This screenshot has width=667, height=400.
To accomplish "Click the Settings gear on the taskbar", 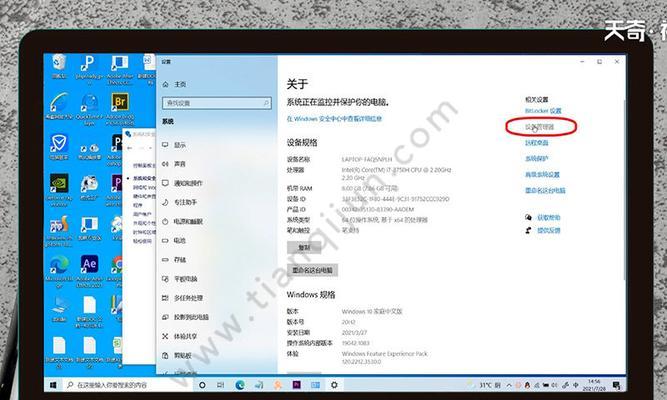I will coord(334,385).
